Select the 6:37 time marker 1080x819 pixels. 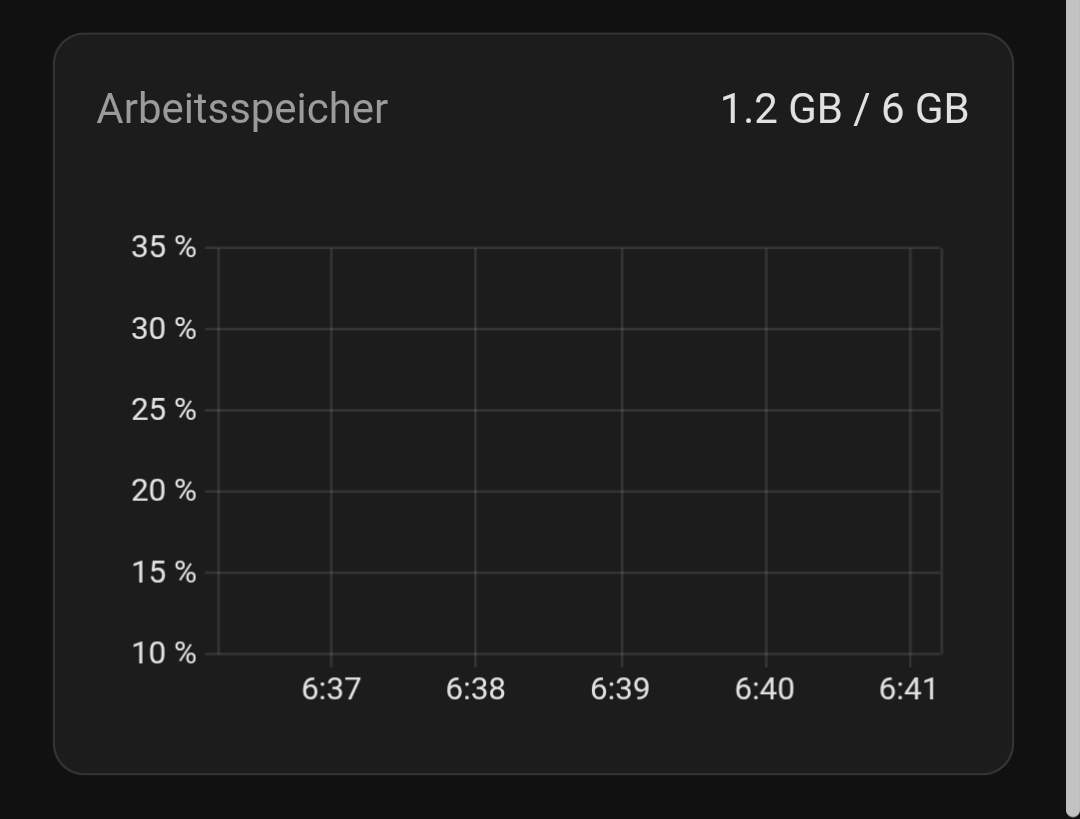coord(331,690)
